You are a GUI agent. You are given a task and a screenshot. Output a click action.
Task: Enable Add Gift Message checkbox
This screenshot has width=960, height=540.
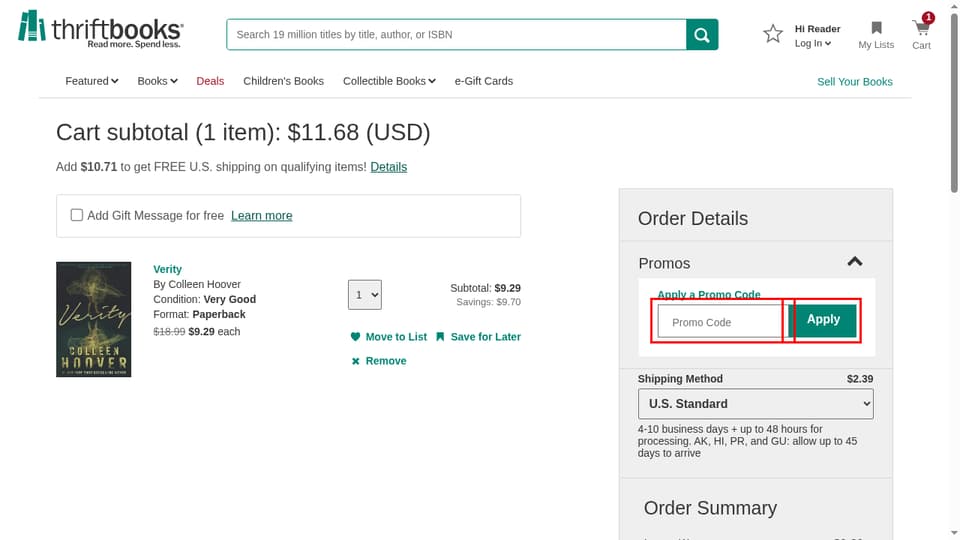(x=77, y=215)
